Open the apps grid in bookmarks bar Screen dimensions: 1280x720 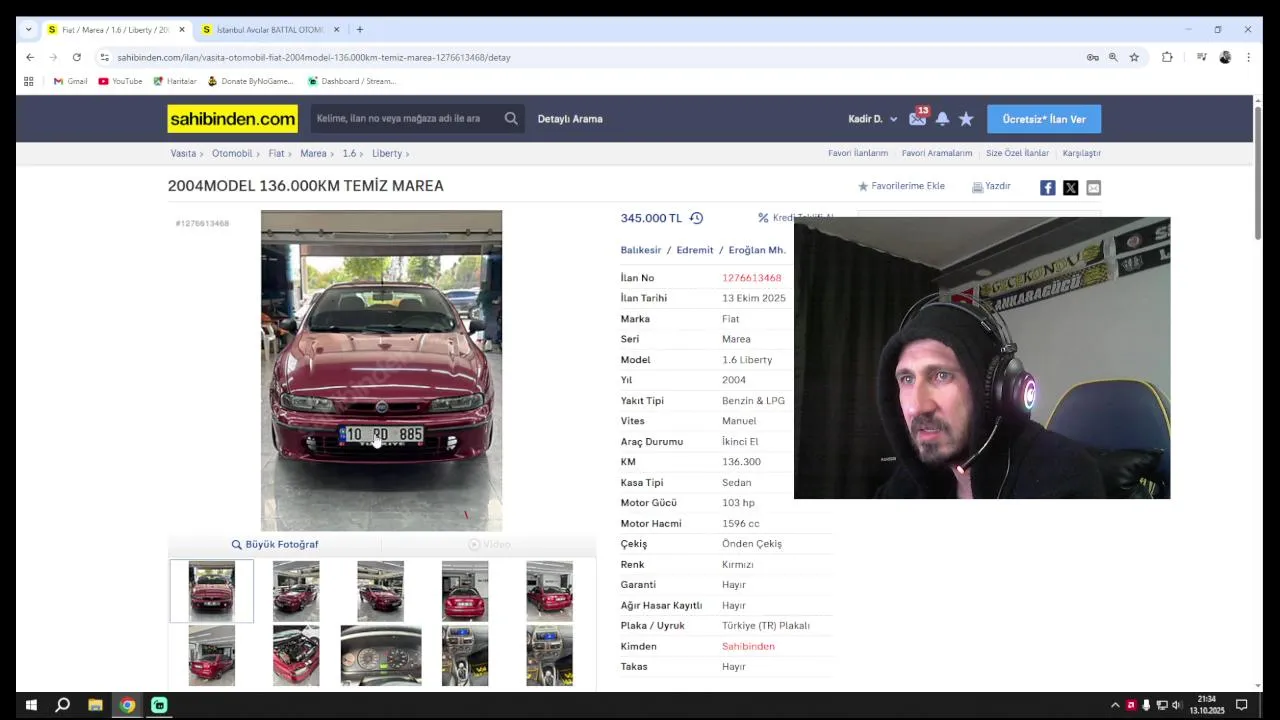[29, 81]
